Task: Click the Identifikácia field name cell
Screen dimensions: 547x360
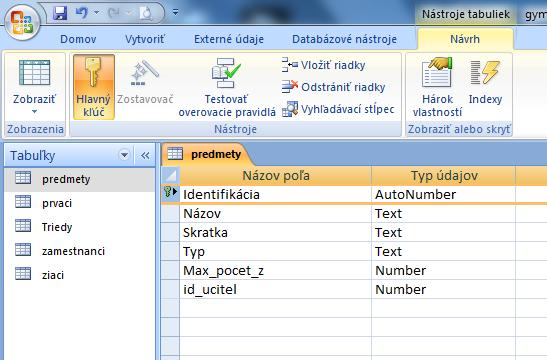Action: click(x=276, y=194)
